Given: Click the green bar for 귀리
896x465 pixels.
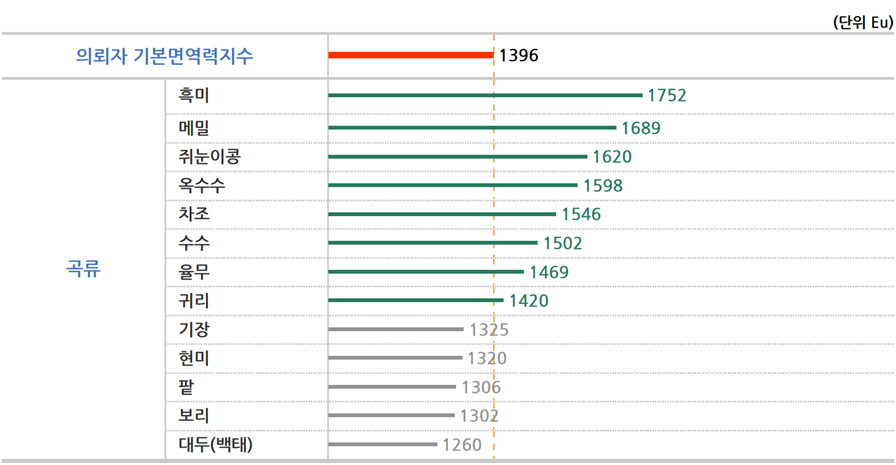Looking at the screenshot, I should pos(416,300).
